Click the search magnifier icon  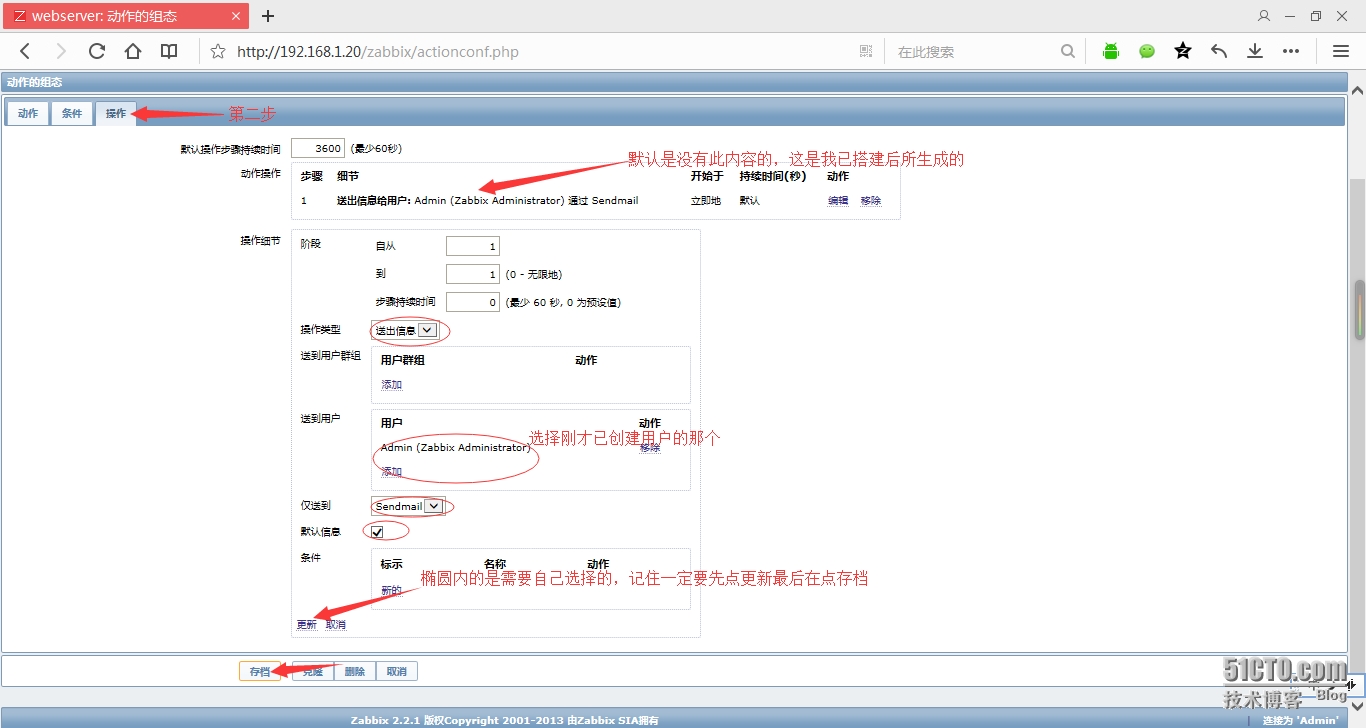1068,51
